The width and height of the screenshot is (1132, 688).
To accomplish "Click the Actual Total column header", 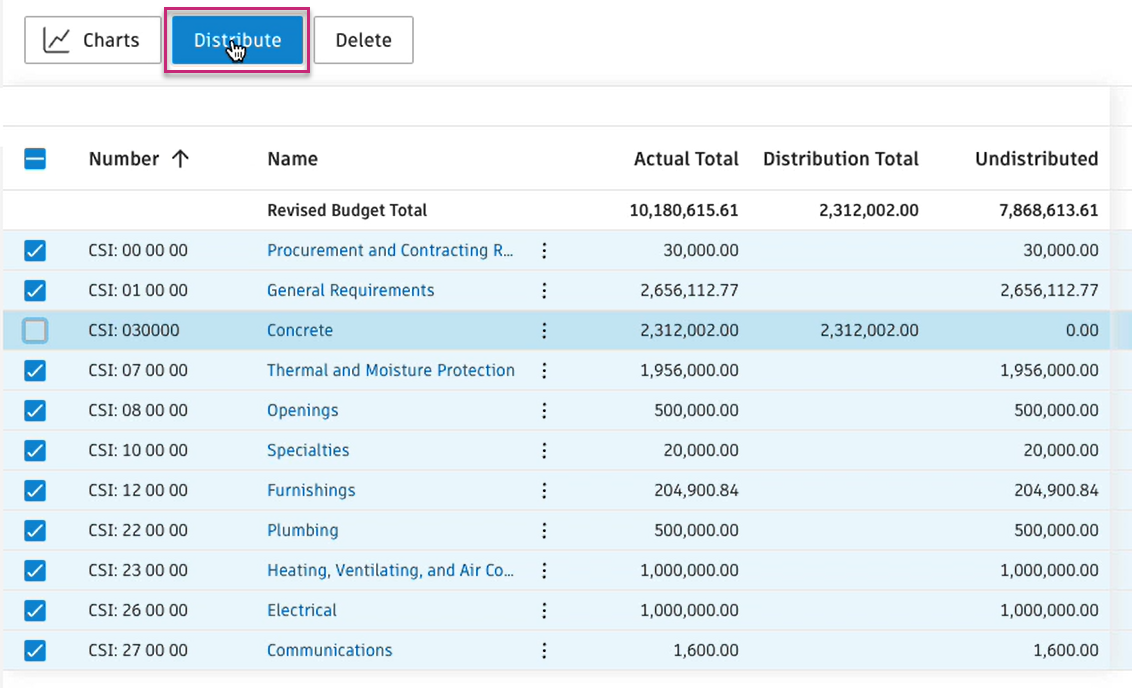I will 686,159.
